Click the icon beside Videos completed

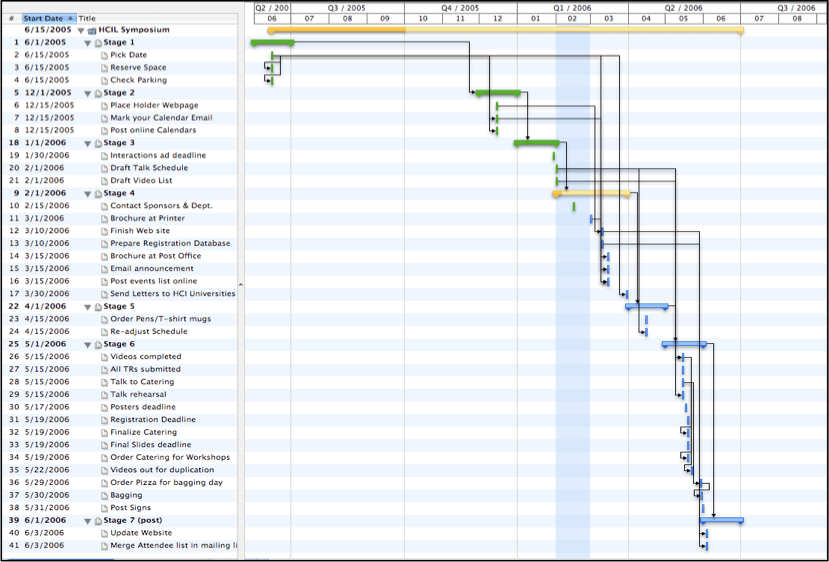point(104,357)
